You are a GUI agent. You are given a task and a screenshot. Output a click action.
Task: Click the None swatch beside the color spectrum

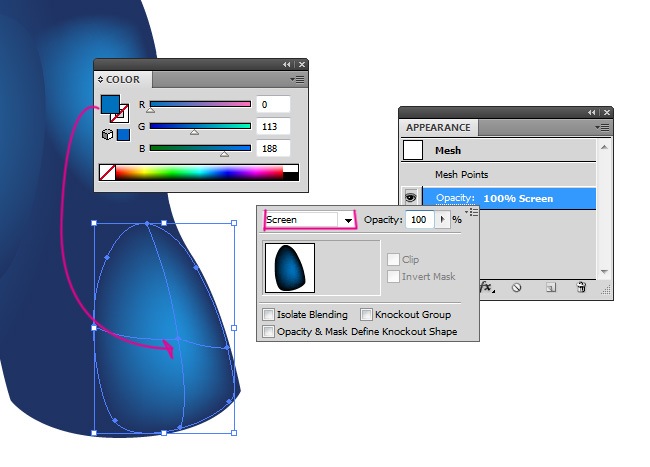(x=107, y=173)
